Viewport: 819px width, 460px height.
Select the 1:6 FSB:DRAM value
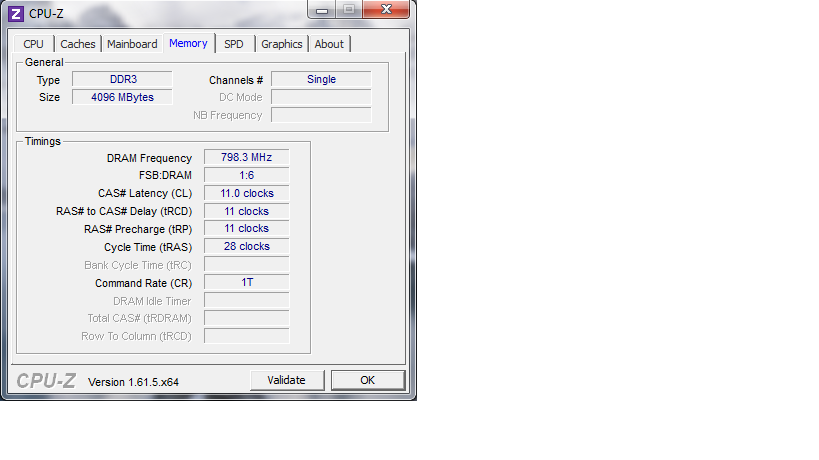click(x=247, y=175)
